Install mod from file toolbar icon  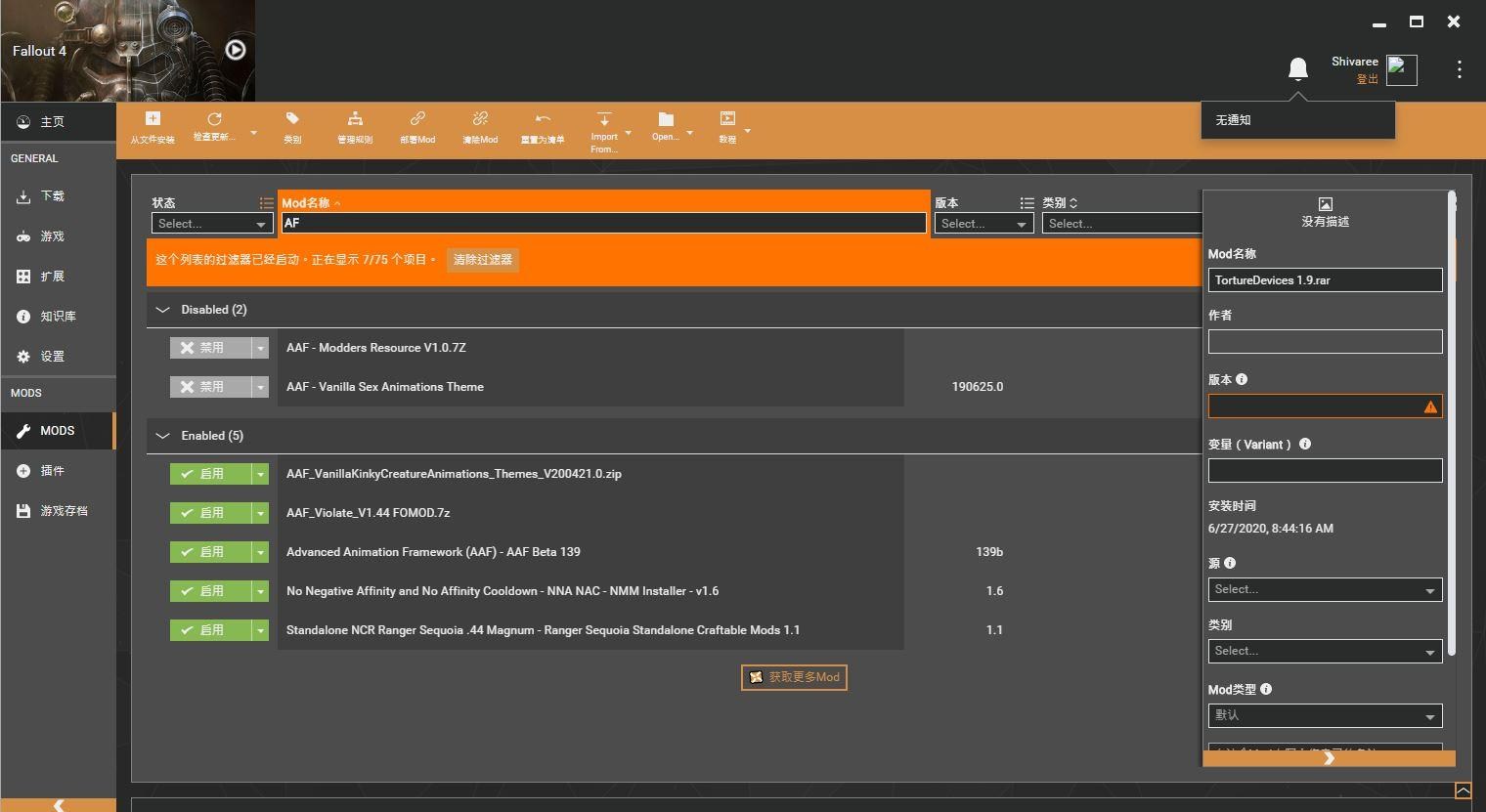153,118
